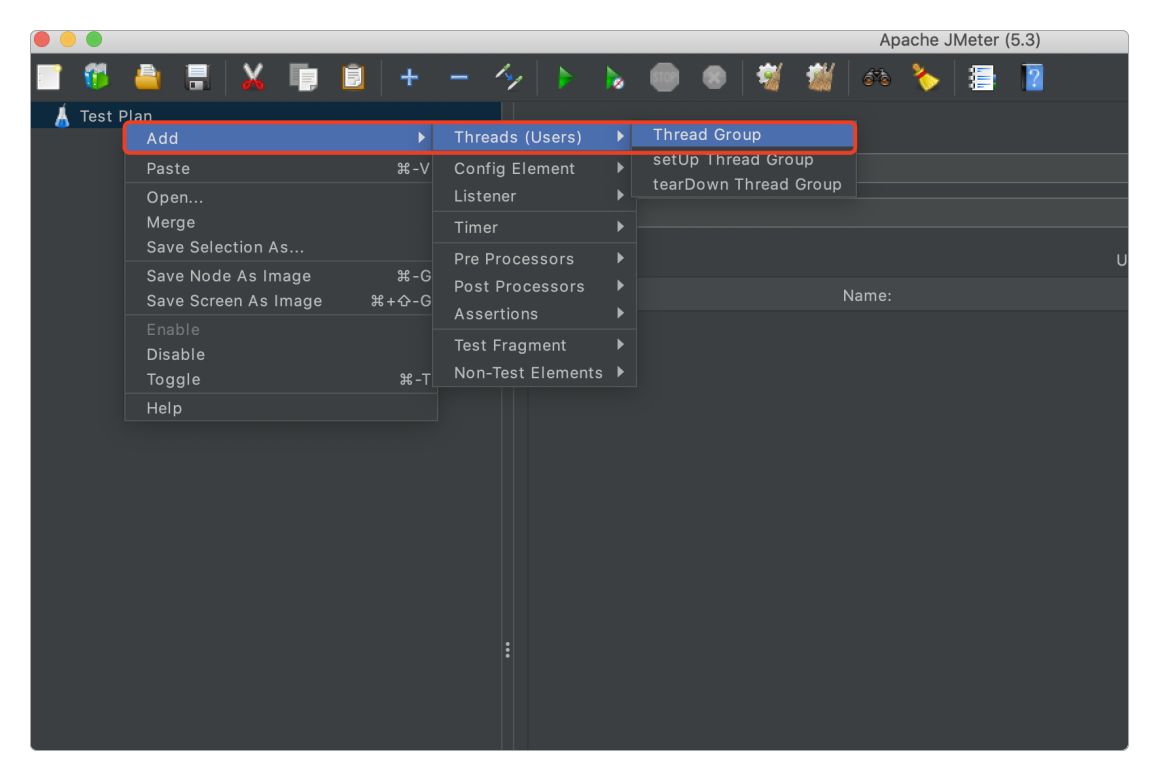Select Thread Group menu item
Screen dimensions: 1159x781
(x=743, y=135)
